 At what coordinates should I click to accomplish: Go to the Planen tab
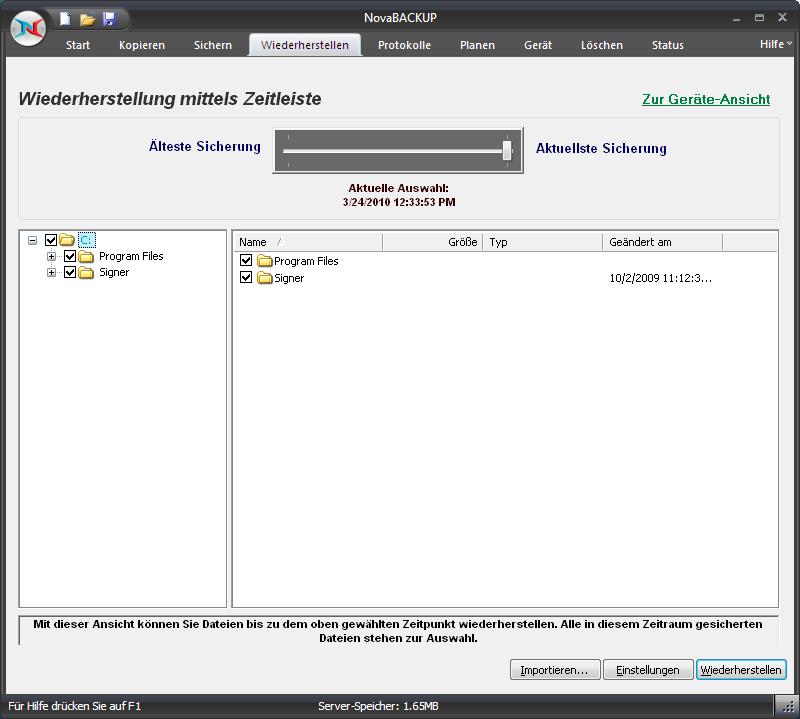(x=477, y=45)
